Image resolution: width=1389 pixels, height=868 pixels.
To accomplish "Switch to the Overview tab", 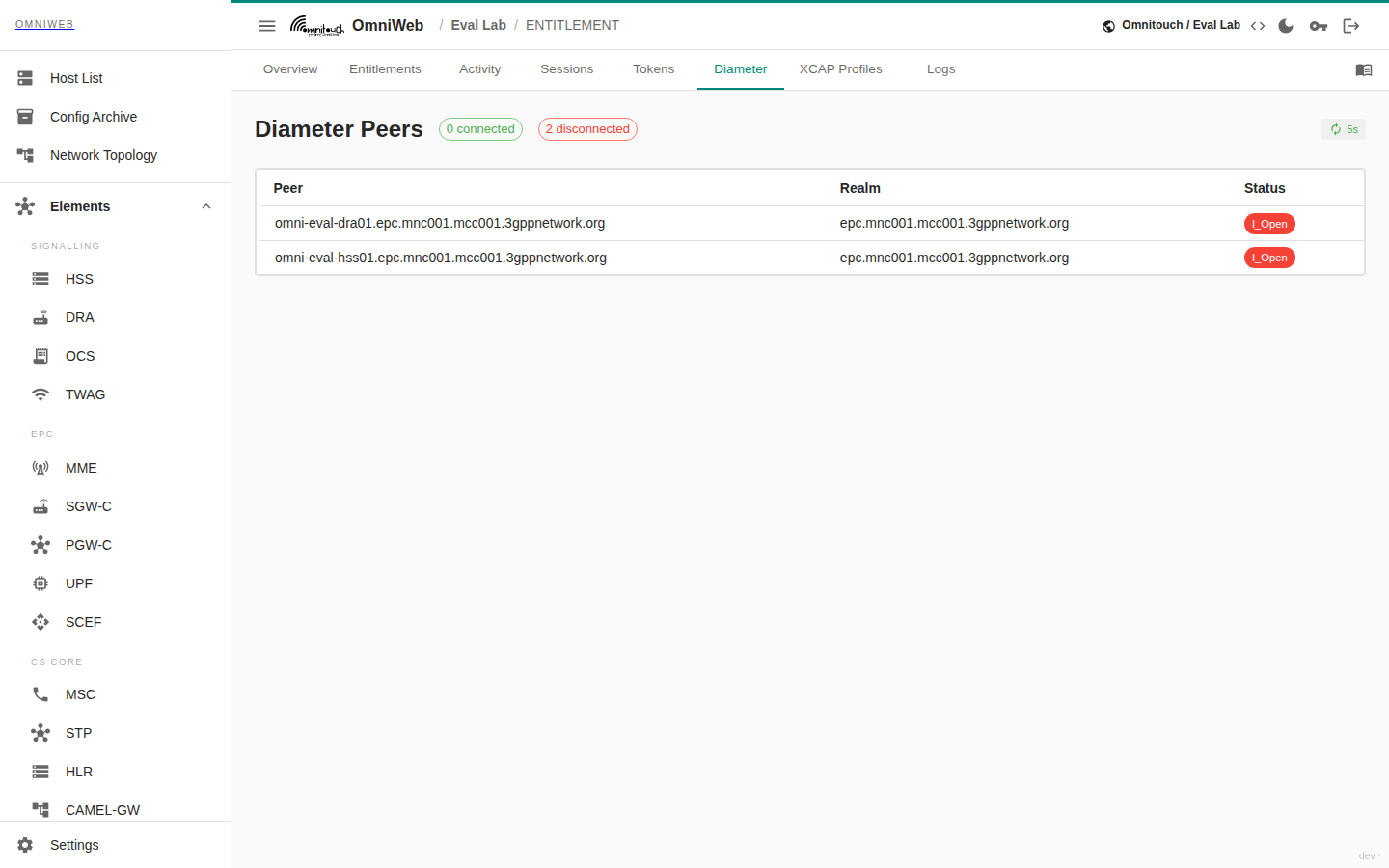I will point(290,69).
